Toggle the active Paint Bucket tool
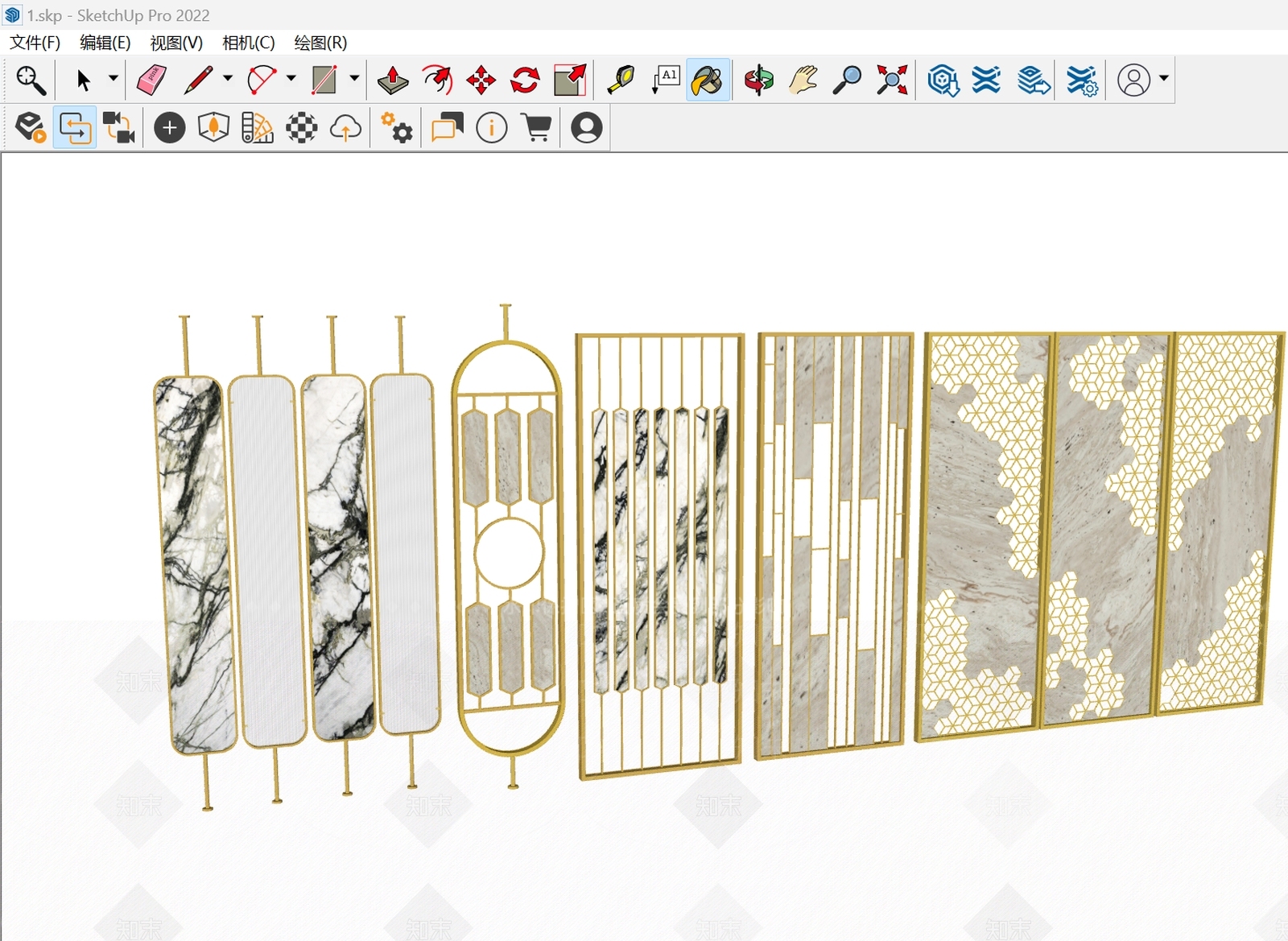The width and height of the screenshot is (1288, 941). click(x=708, y=80)
